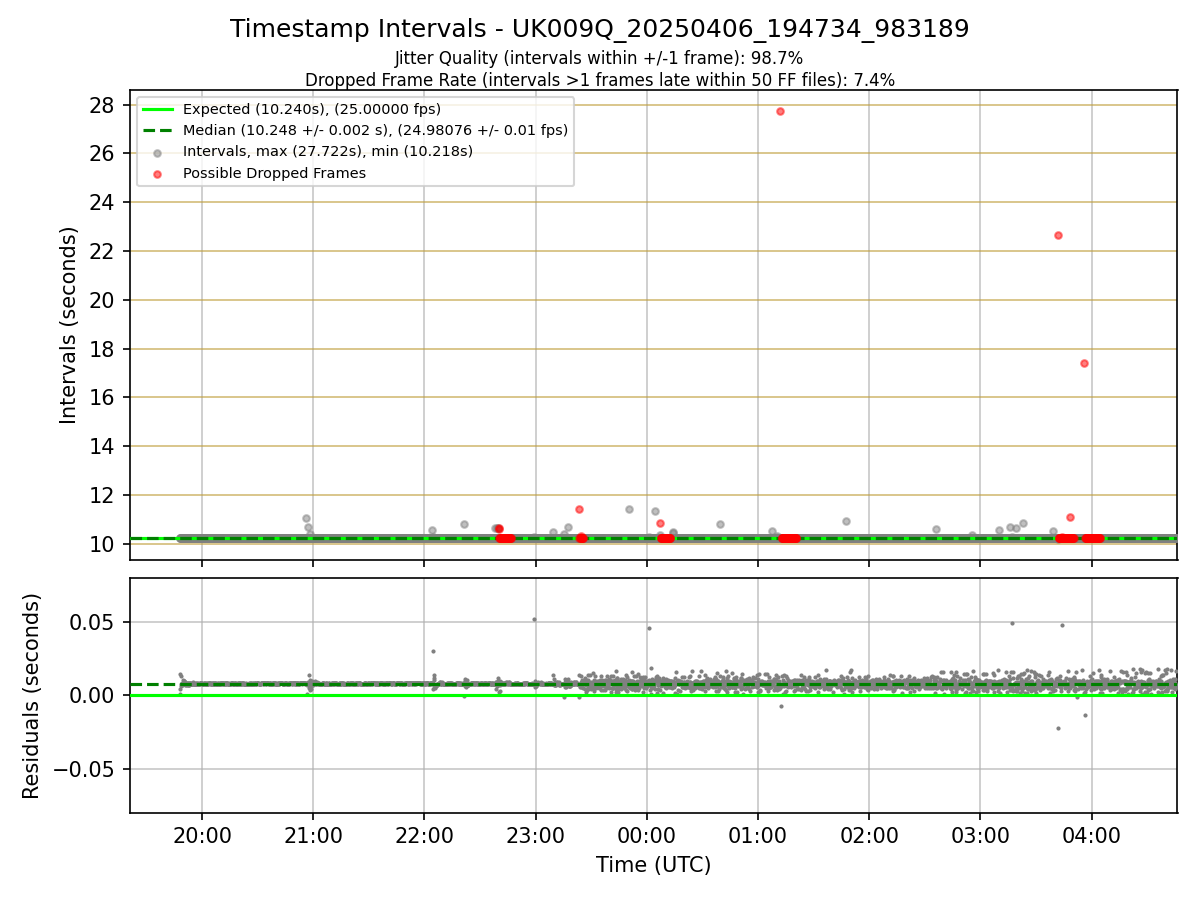Click the red dropped-frame point near 27.7 seconds

780,111
